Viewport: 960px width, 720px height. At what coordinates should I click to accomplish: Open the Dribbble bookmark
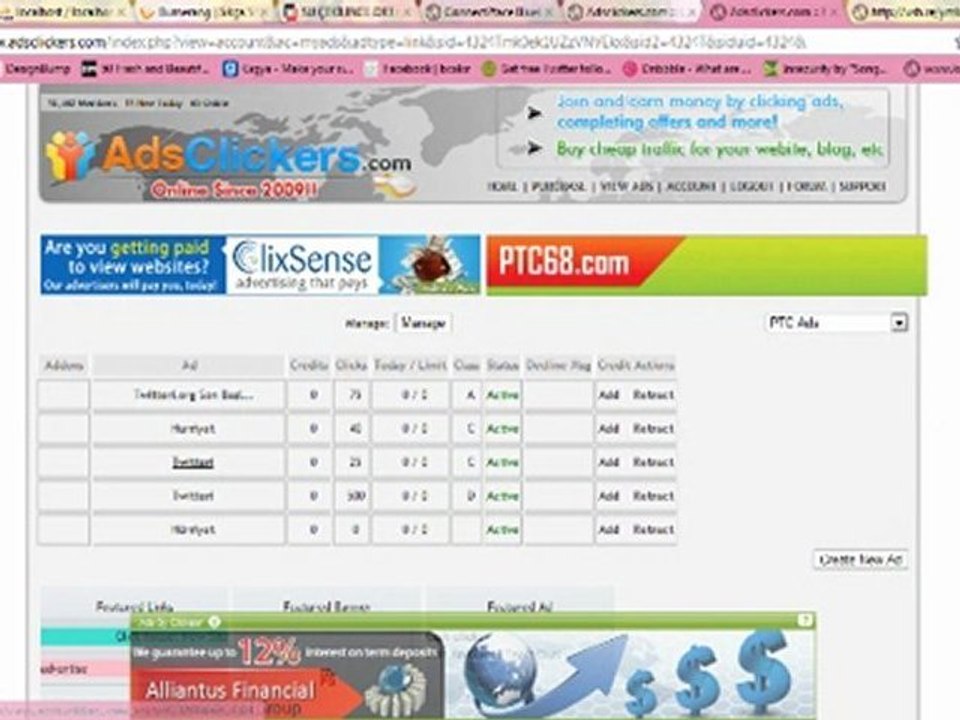[687, 69]
